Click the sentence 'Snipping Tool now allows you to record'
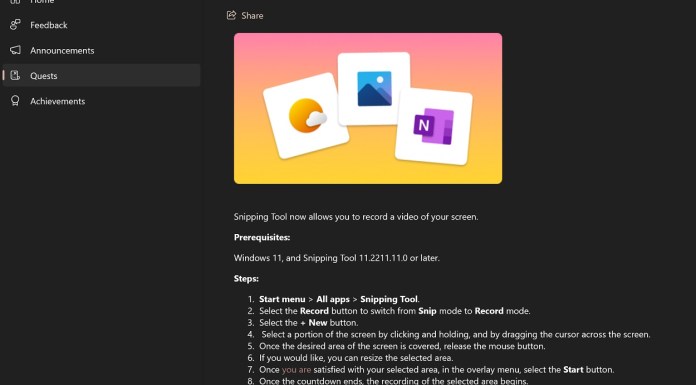This screenshot has width=696, height=385. pyautogui.click(x=356, y=217)
